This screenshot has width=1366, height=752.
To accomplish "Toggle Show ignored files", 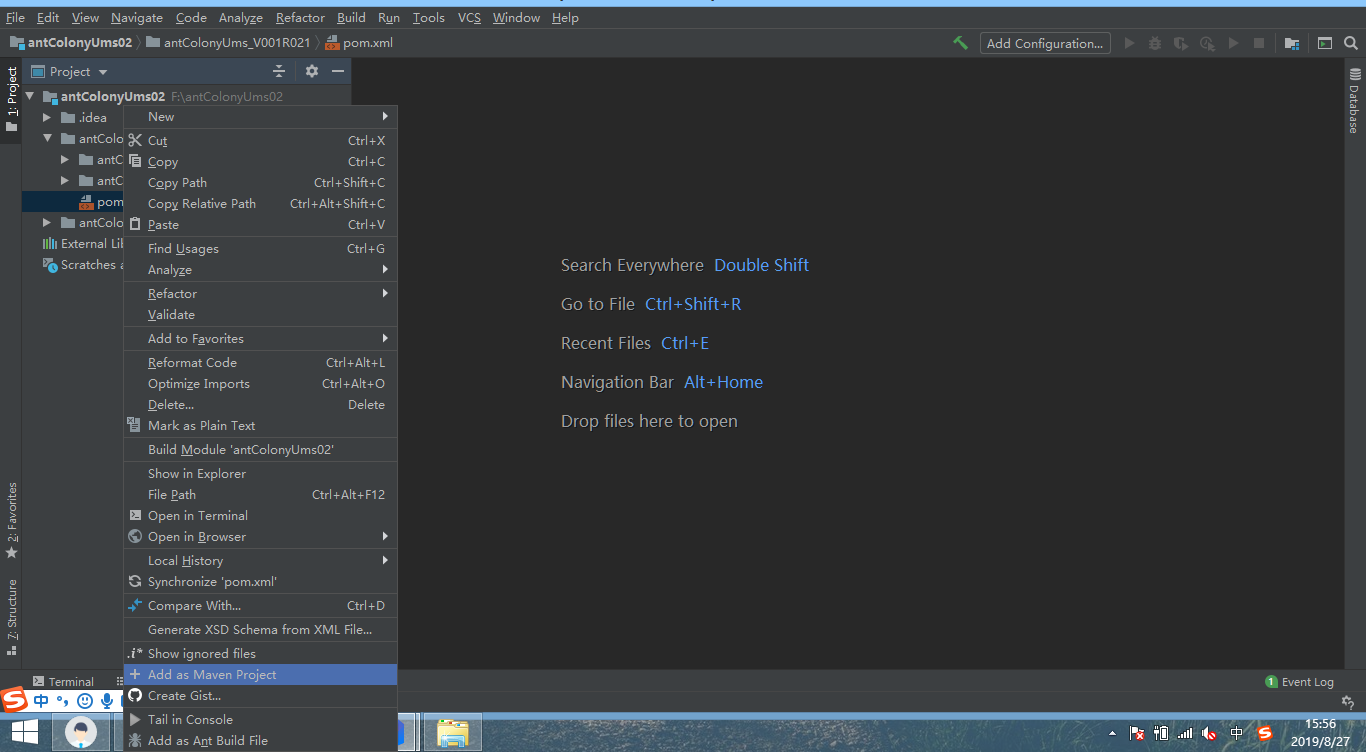I will [x=260, y=654].
